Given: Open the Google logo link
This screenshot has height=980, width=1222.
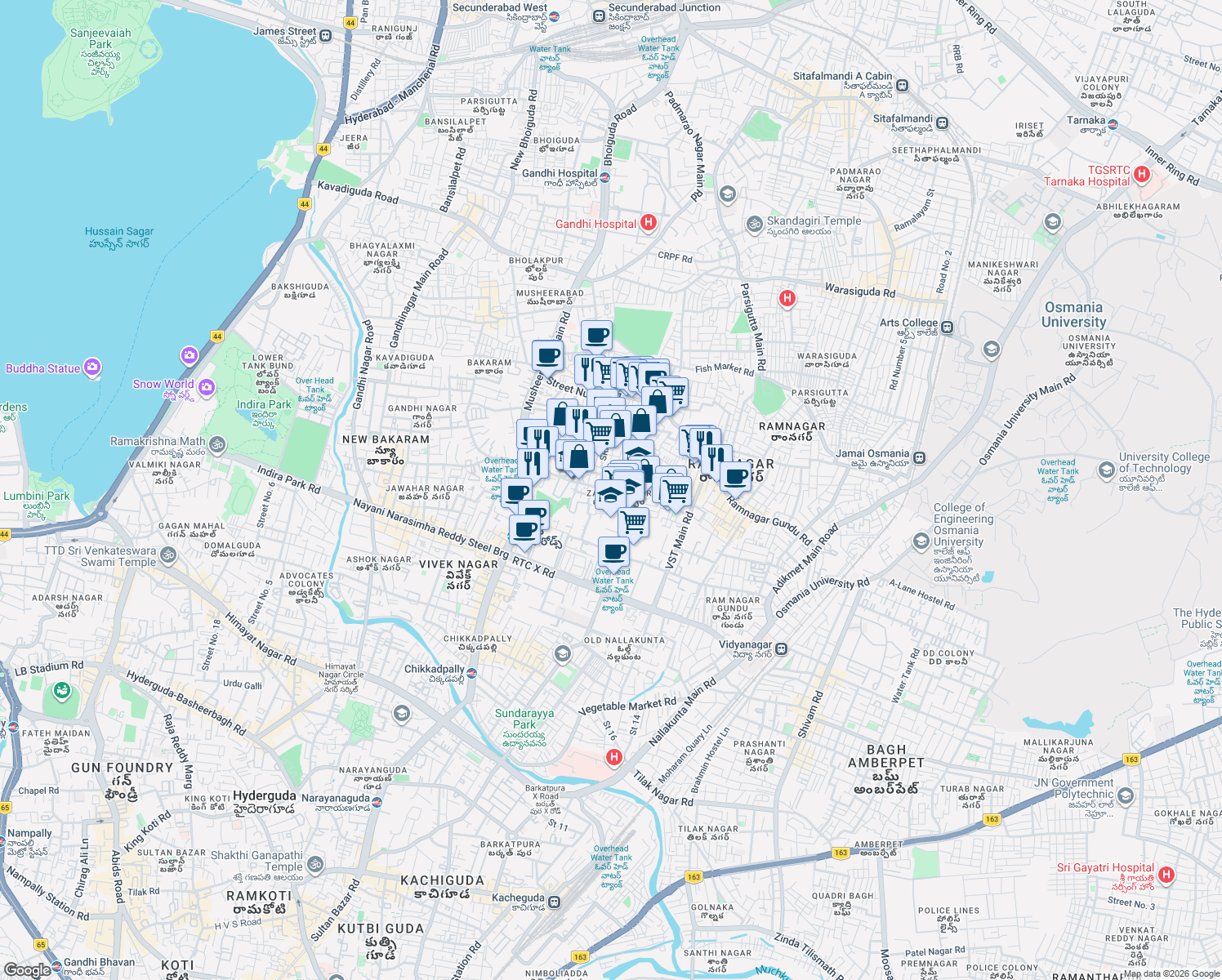Looking at the screenshot, I should click(27, 969).
